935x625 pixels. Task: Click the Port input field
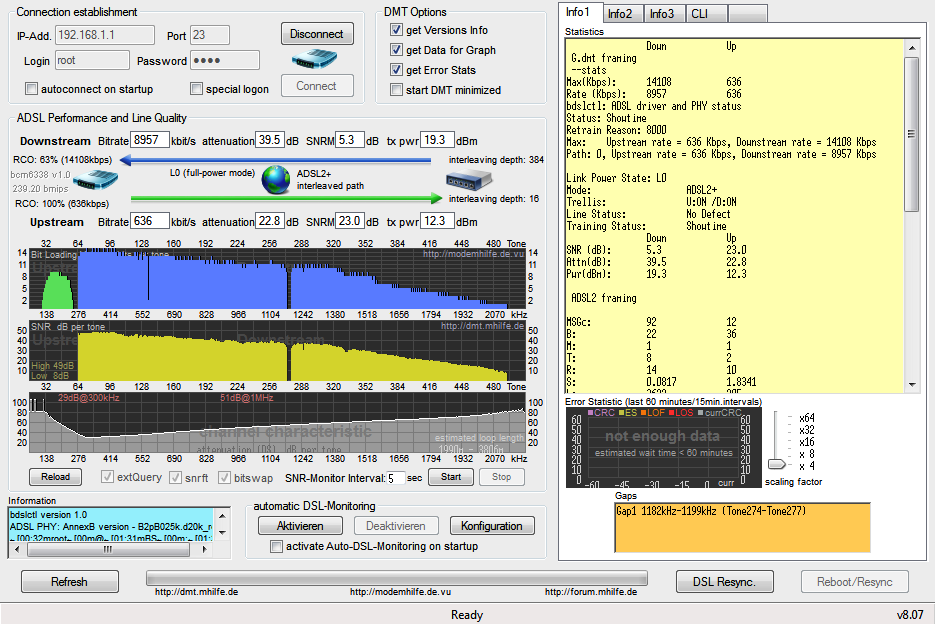[x=210, y=35]
